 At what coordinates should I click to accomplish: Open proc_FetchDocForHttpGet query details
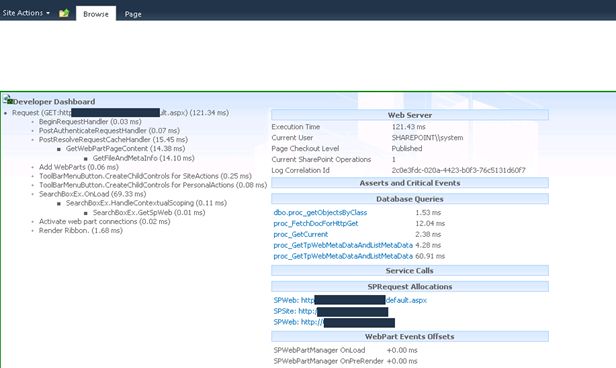316,223
